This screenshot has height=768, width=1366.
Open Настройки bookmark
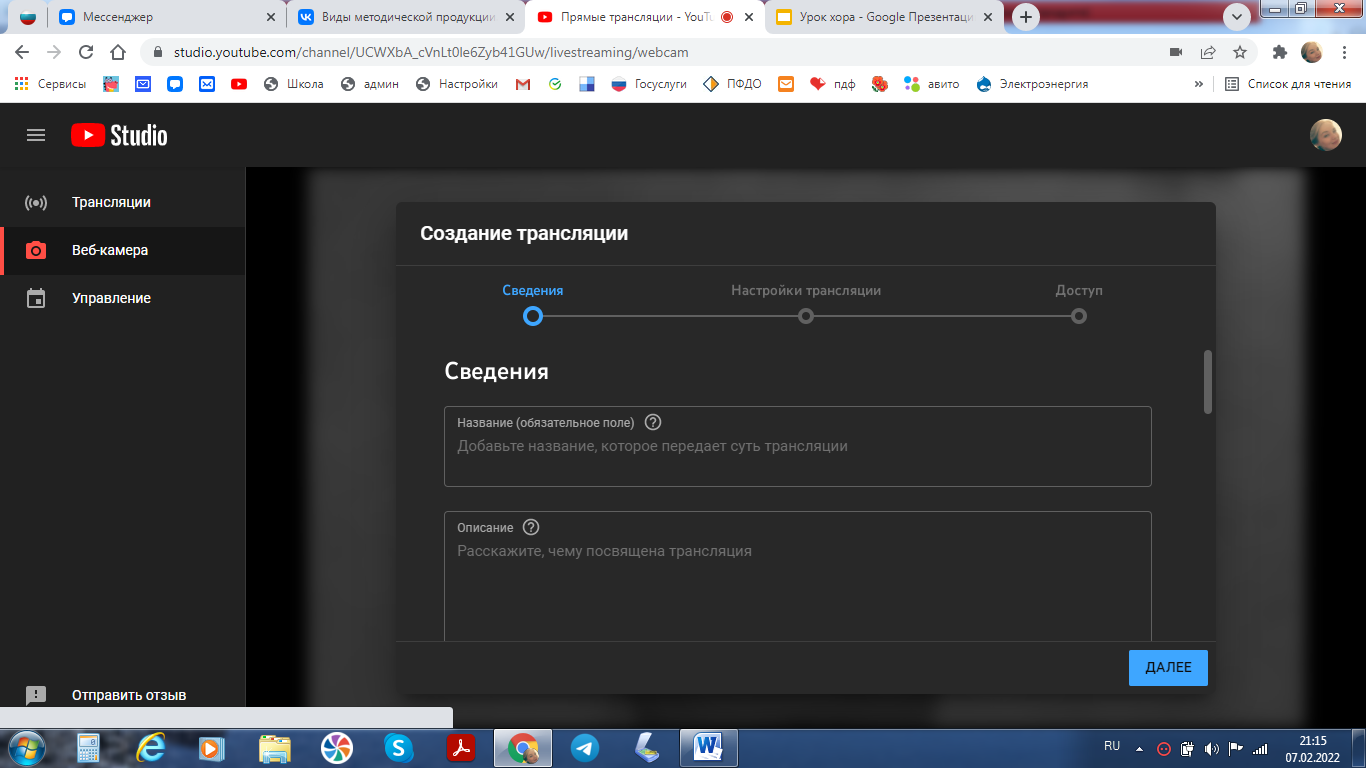[457, 84]
